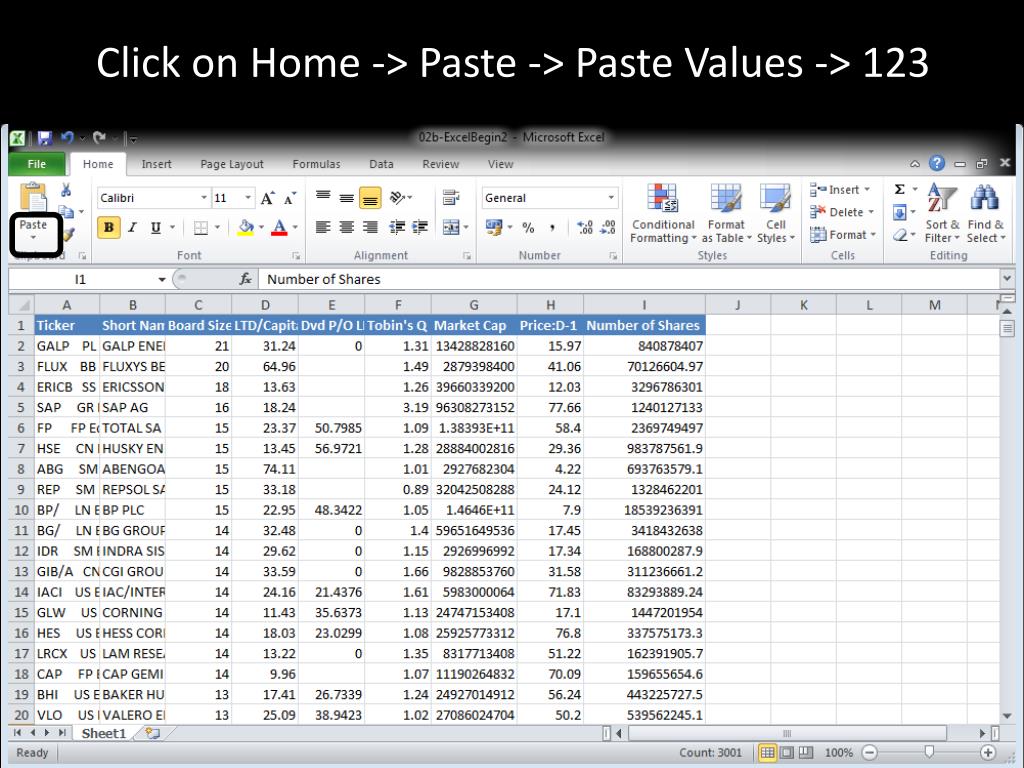Open Conditional Formatting dropdown
This screenshot has width=1024, height=768.
tap(663, 213)
